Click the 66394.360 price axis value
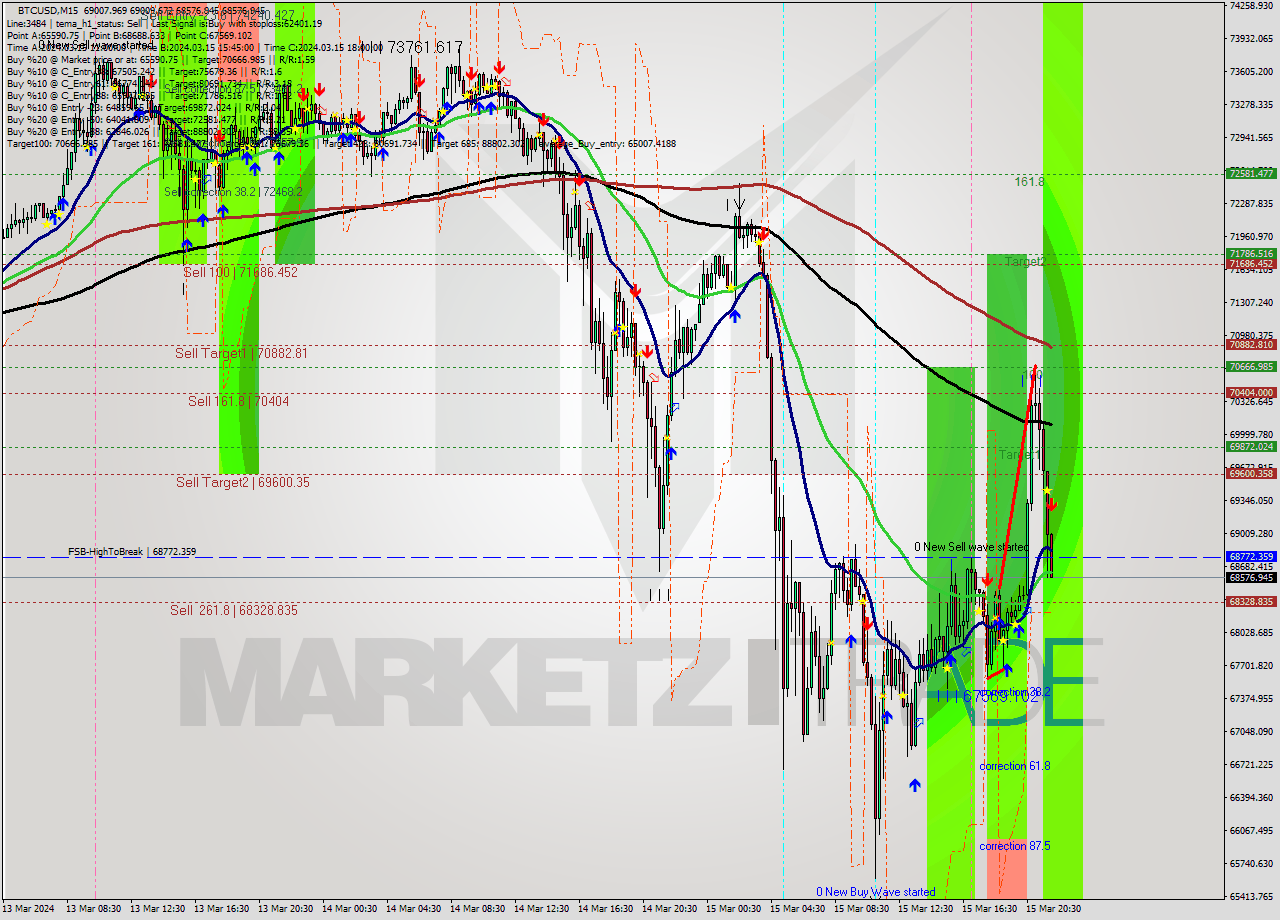Viewport: 1280px width, 920px height. [1251, 797]
